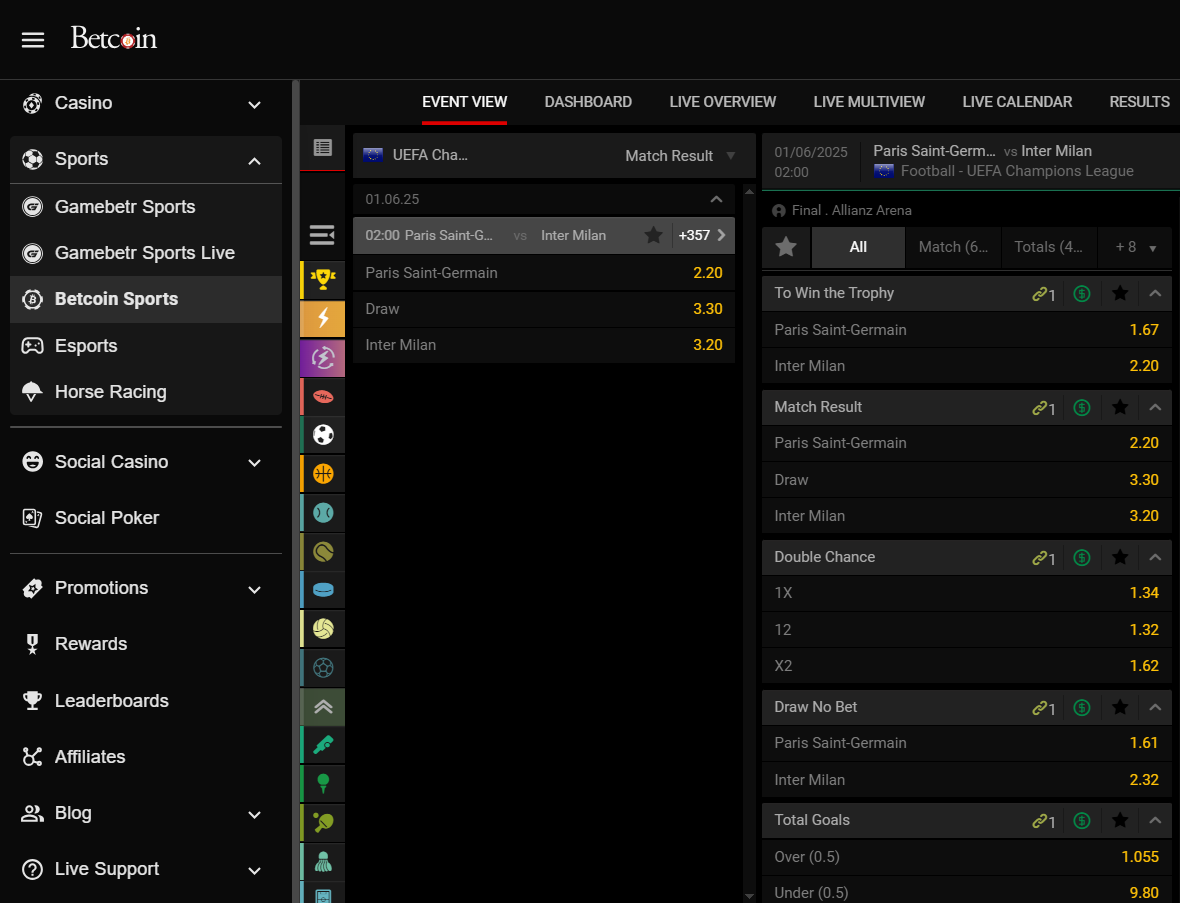Image resolution: width=1180 pixels, height=903 pixels.
Task: Click the bet-builder link icon for To Win the Trophy
Action: 1043,293
